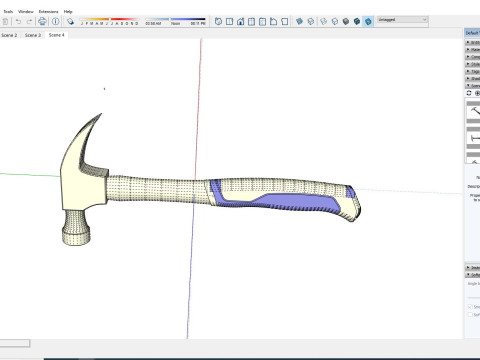The height and width of the screenshot is (360, 480).
Task: Expand the Shadows tray panel
Action: pyautogui.click(x=473, y=79)
